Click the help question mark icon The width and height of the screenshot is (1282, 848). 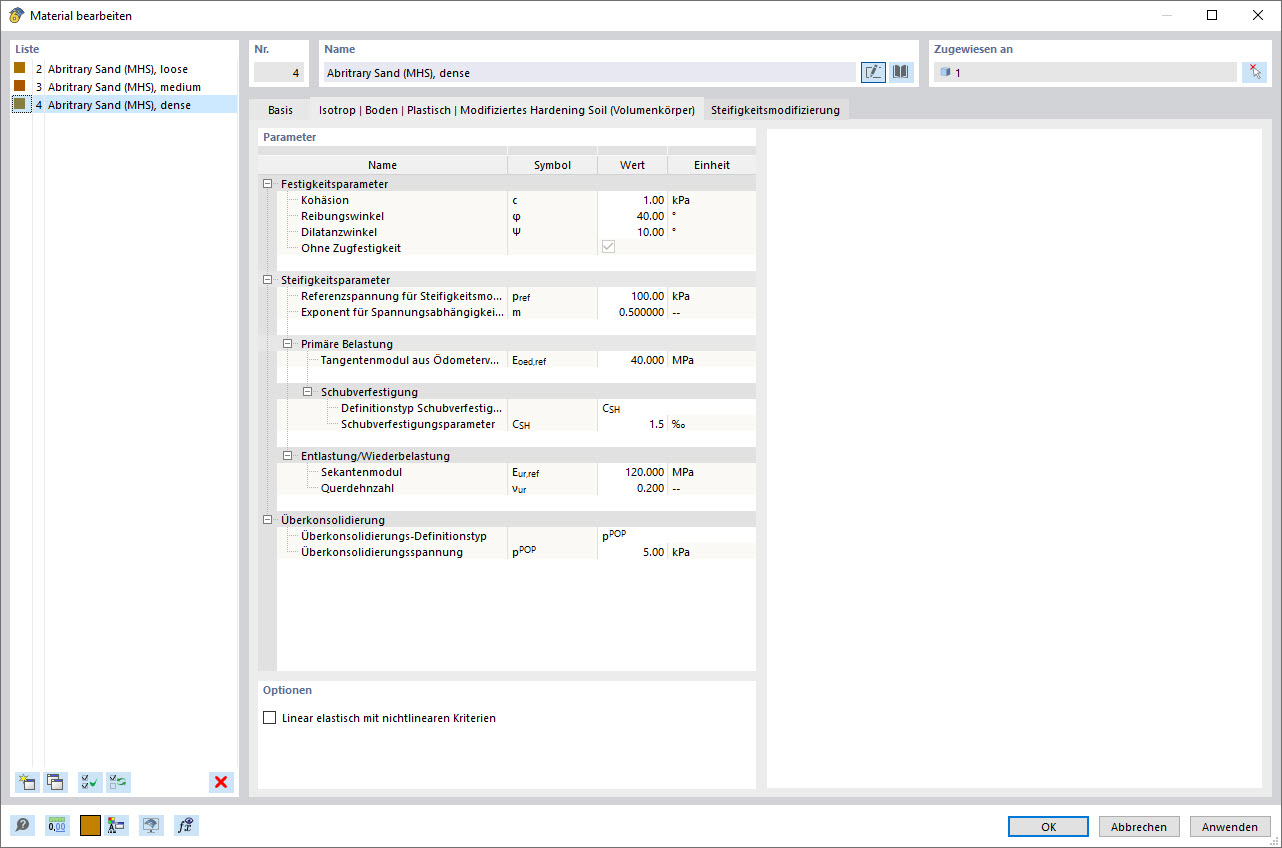coord(22,825)
